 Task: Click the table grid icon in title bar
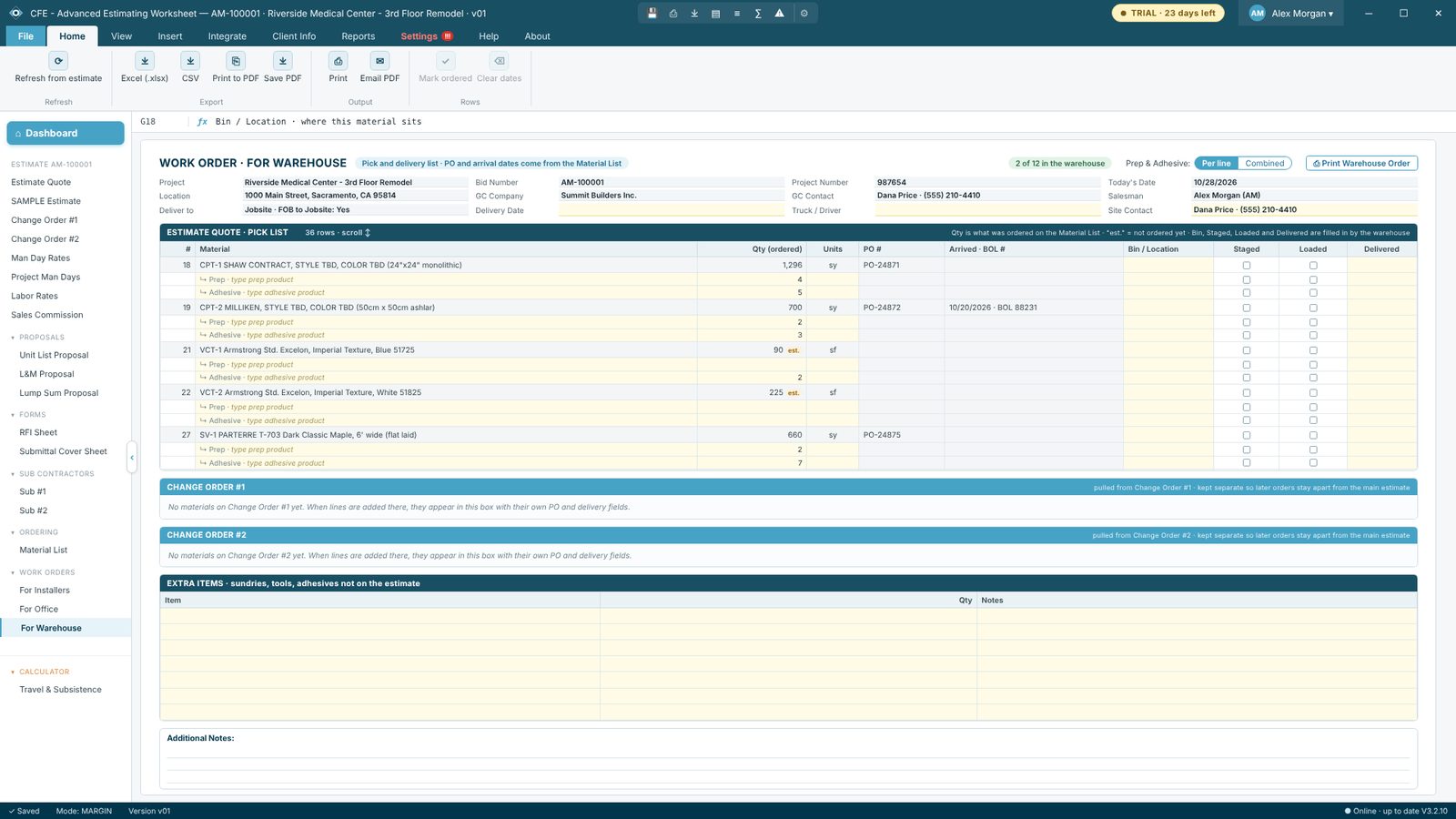715,13
